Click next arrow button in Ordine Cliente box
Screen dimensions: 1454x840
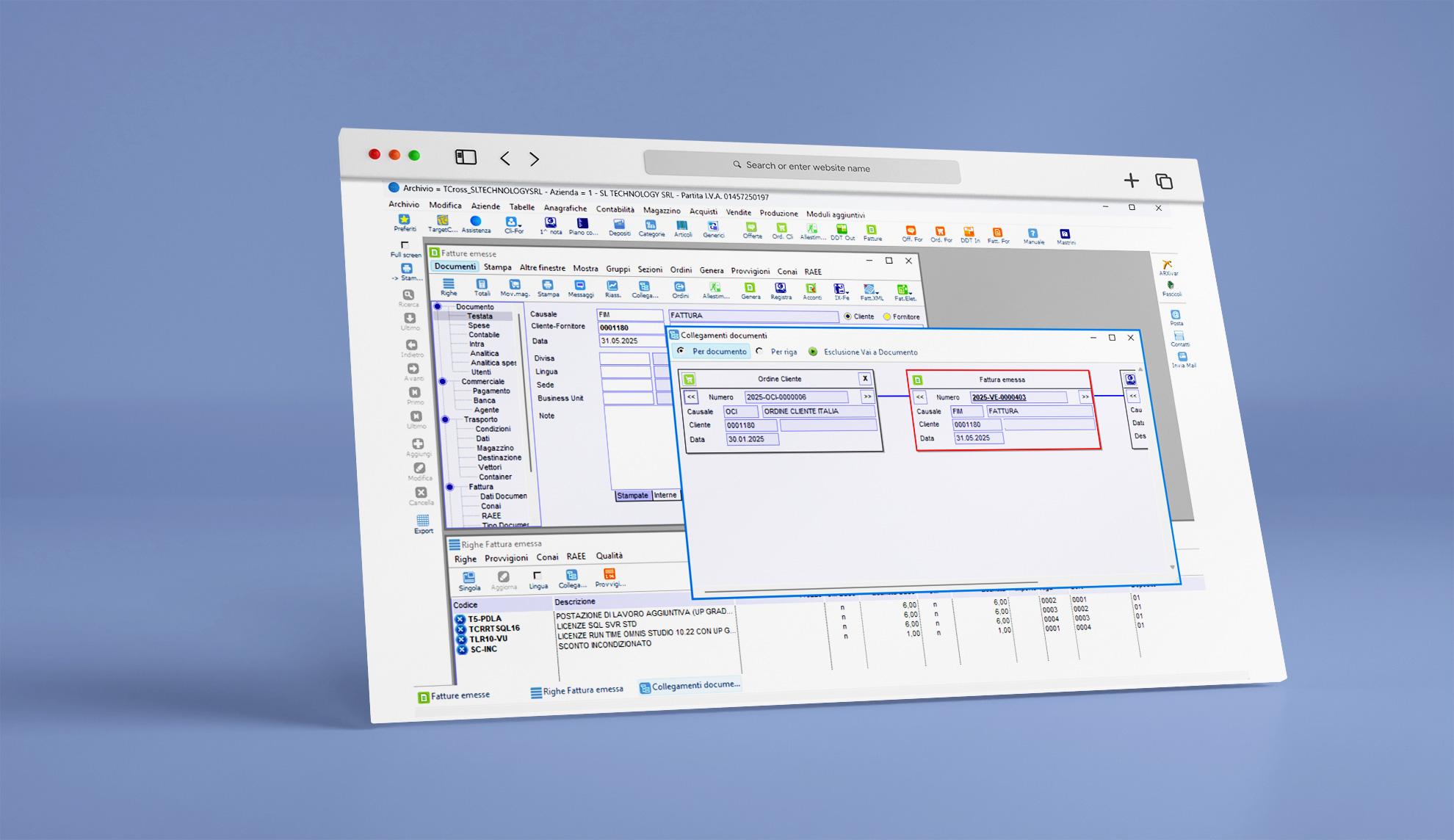click(867, 397)
